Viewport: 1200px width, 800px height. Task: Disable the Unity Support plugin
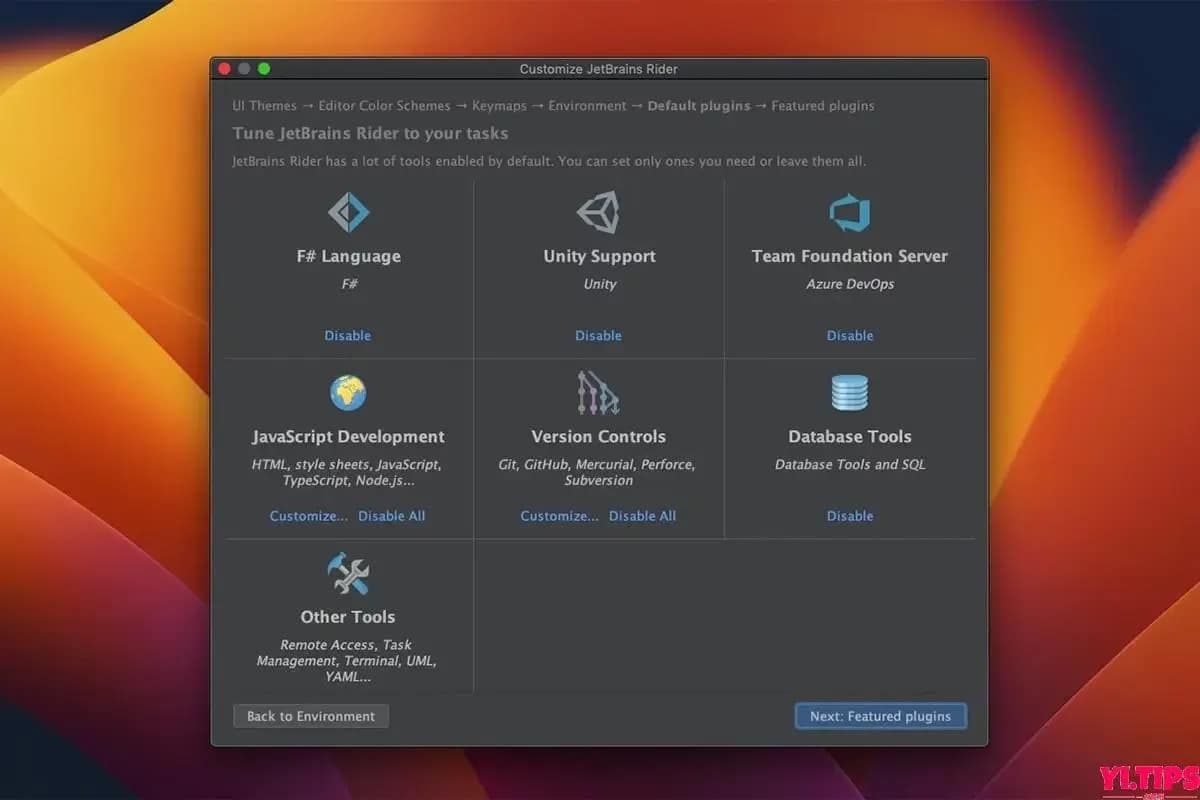[599, 335]
